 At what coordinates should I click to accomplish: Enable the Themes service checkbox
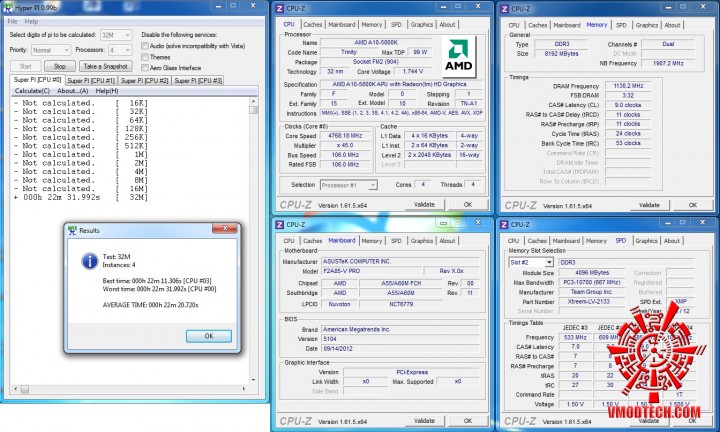[x=145, y=57]
